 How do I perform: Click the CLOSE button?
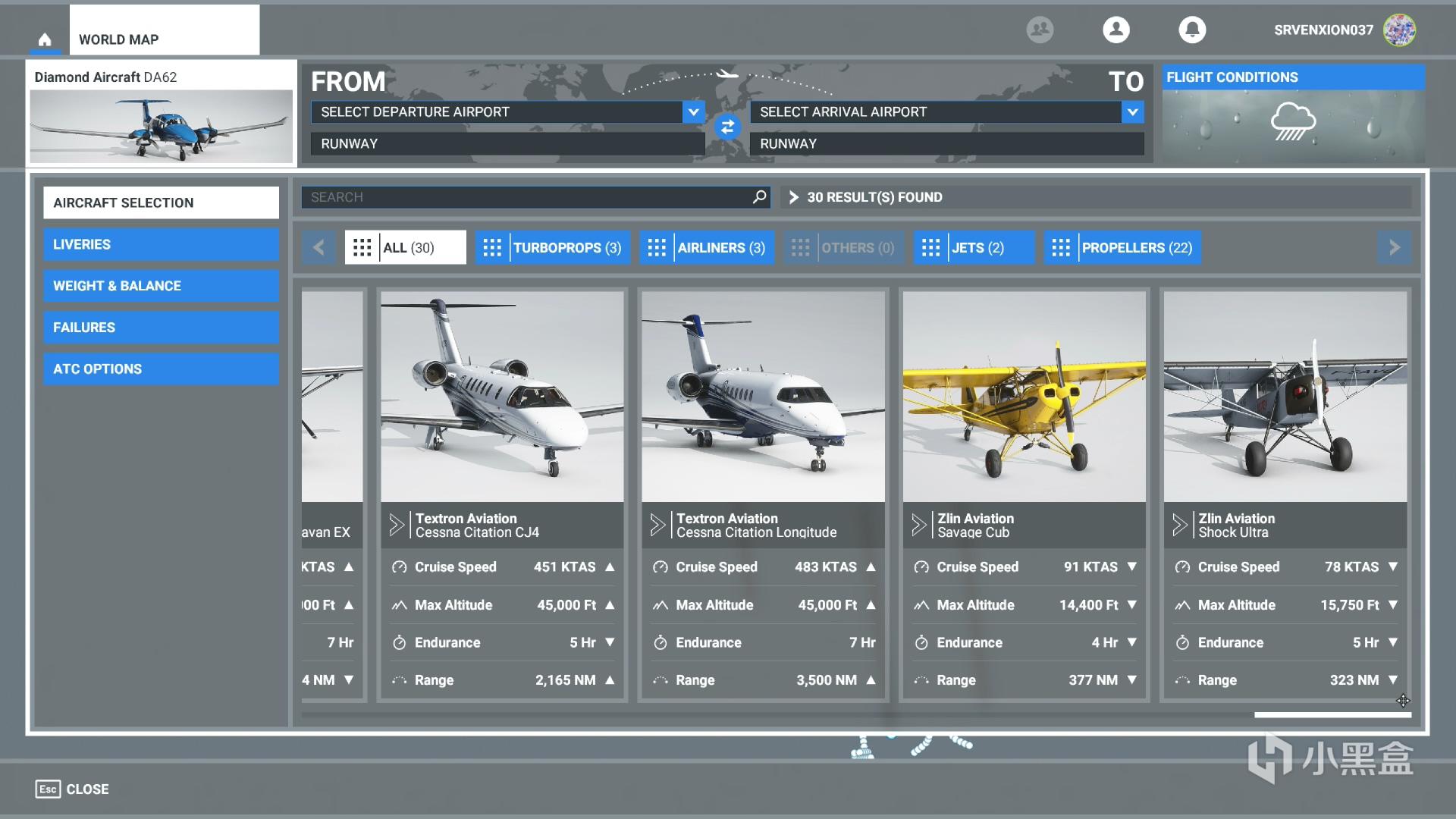72,789
